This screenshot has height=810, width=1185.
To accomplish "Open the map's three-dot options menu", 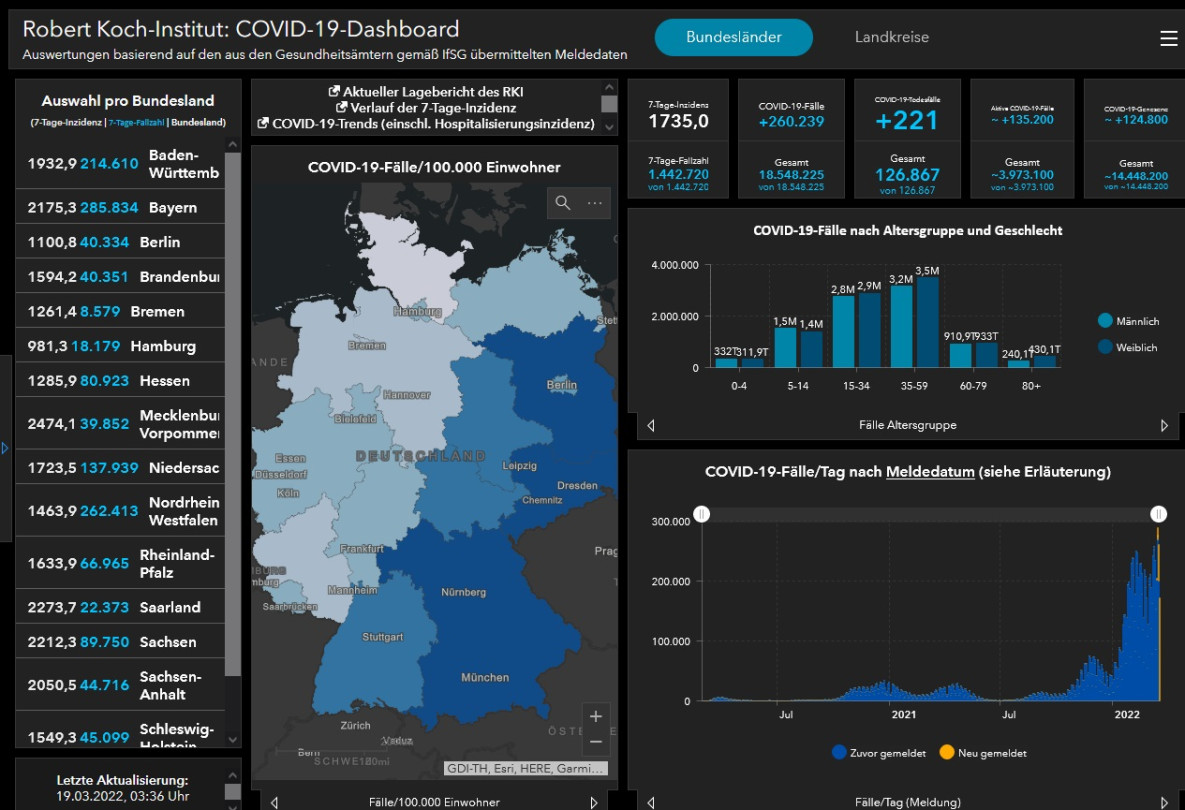I will (x=595, y=203).
